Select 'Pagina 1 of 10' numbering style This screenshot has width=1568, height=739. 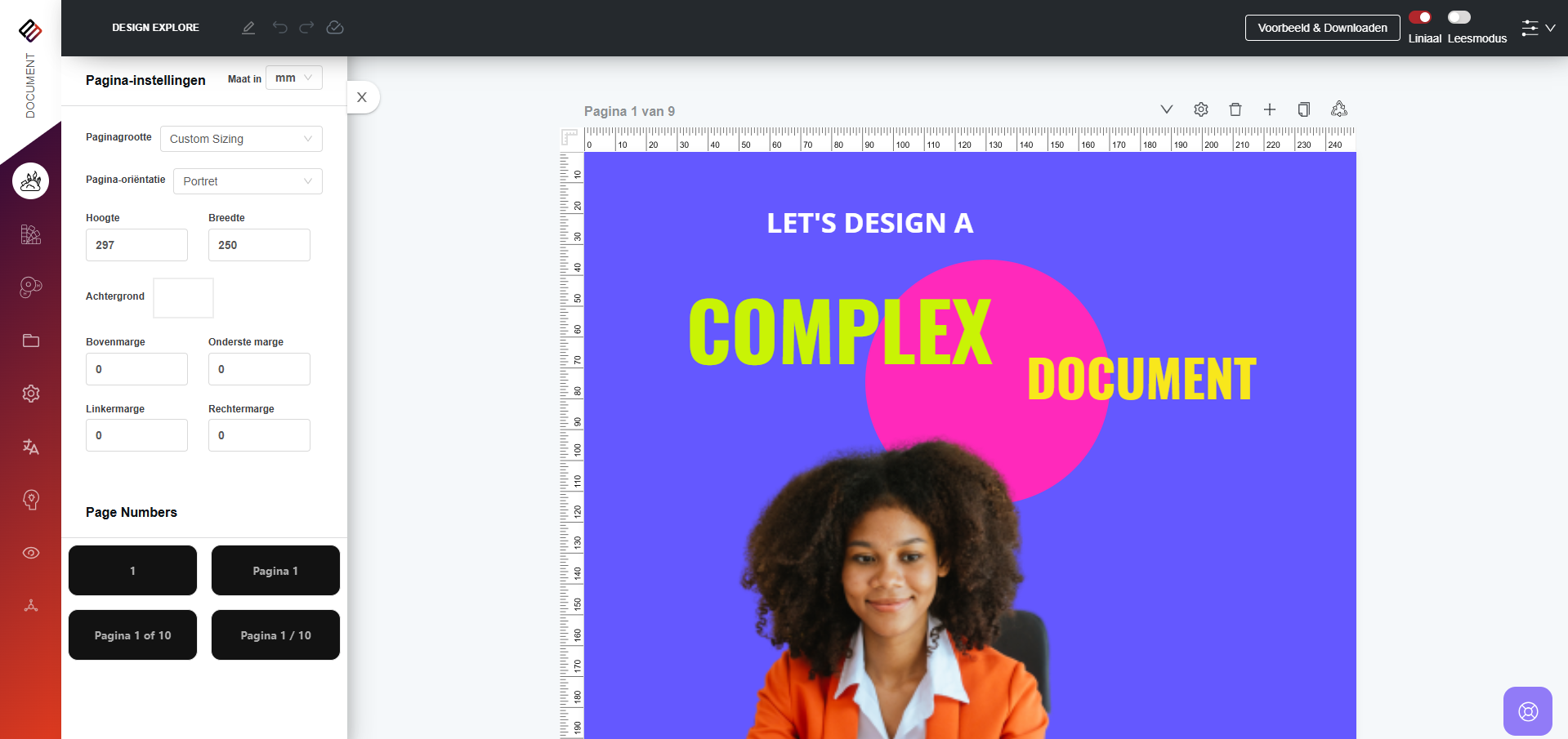pos(132,635)
